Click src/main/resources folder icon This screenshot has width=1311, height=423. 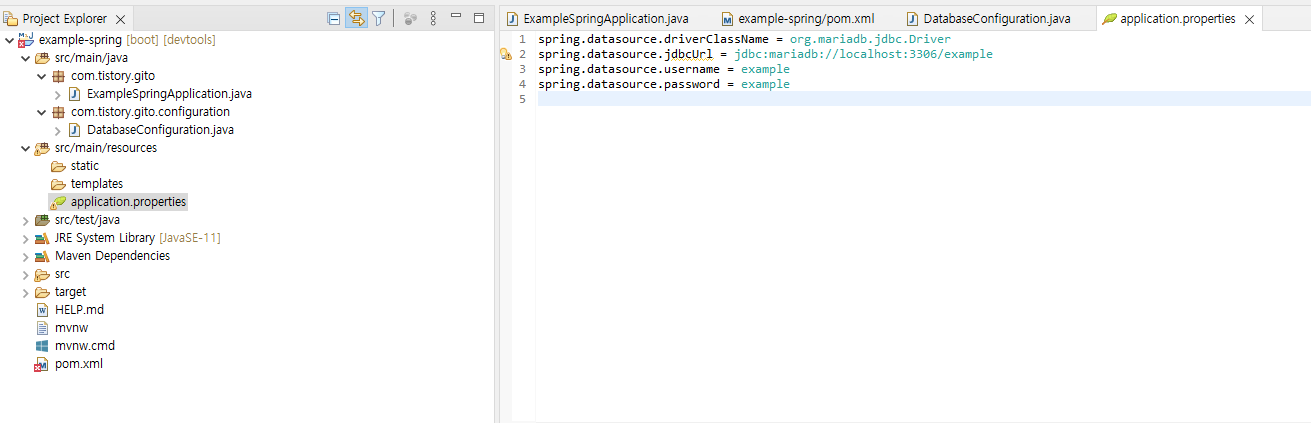tap(42, 148)
